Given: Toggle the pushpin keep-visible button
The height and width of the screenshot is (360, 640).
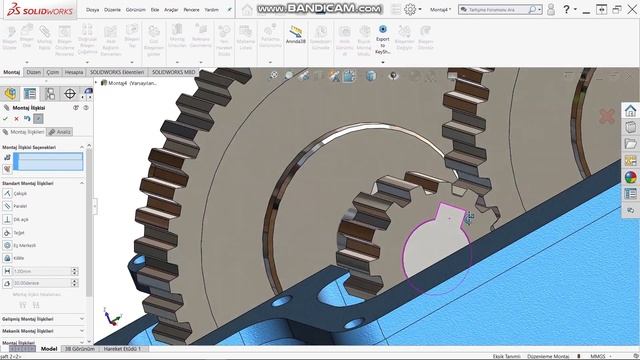Looking at the screenshot, I should point(38,119).
